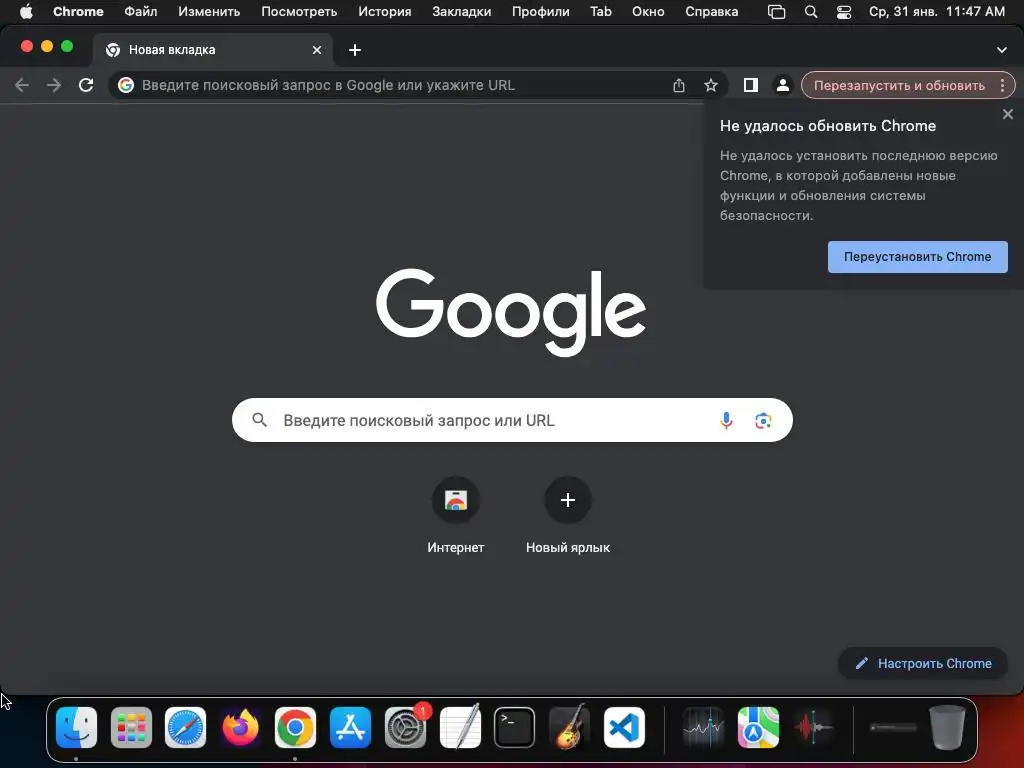Open Finder from the dock
The width and height of the screenshot is (1024, 768).
tap(76, 728)
